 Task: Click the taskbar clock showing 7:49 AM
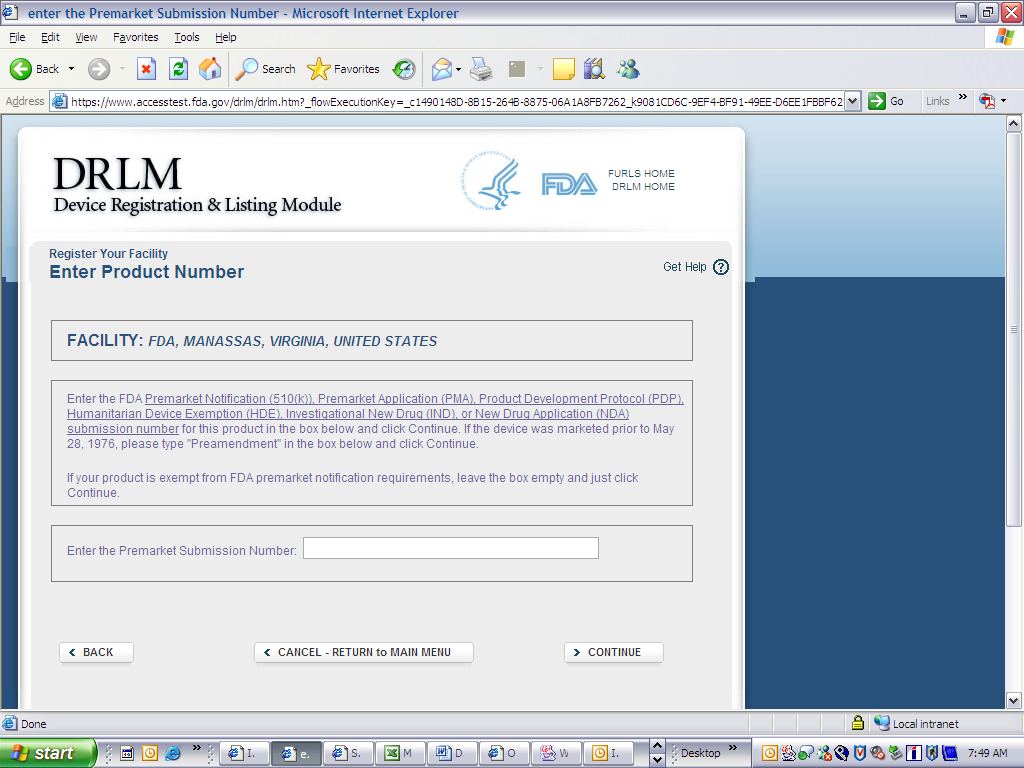point(987,753)
